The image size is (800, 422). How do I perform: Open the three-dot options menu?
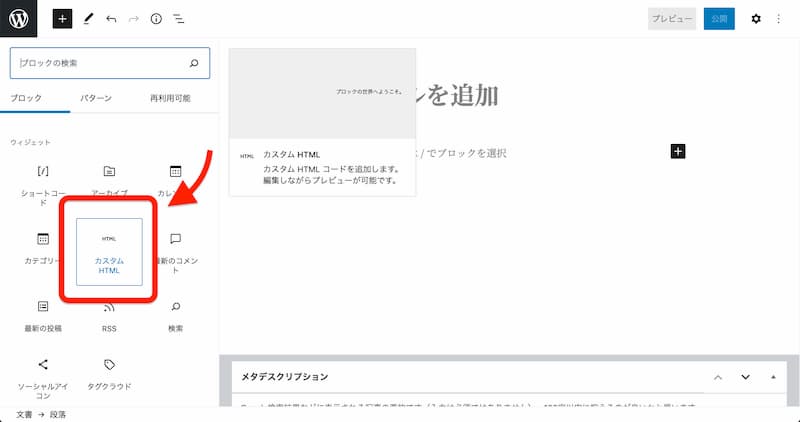pos(779,19)
